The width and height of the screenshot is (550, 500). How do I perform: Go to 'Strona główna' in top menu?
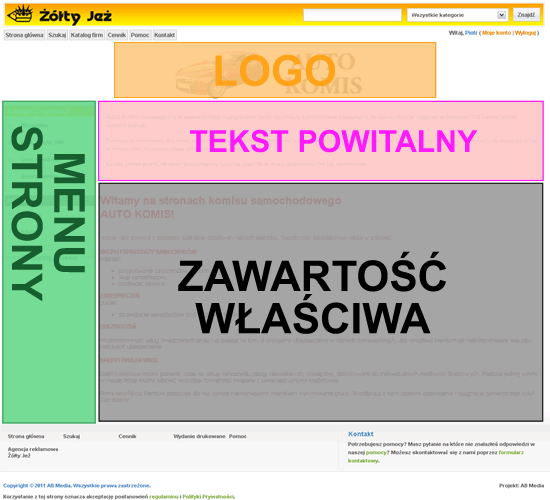[25, 35]
